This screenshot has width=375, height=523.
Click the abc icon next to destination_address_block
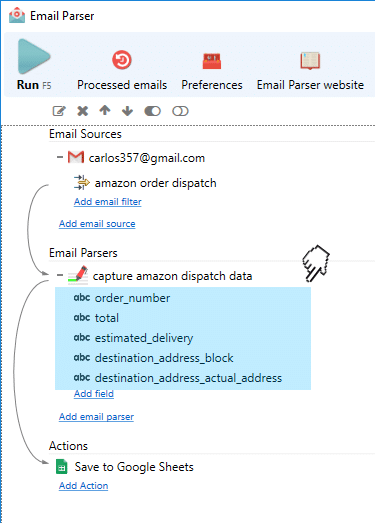point(82,357)
